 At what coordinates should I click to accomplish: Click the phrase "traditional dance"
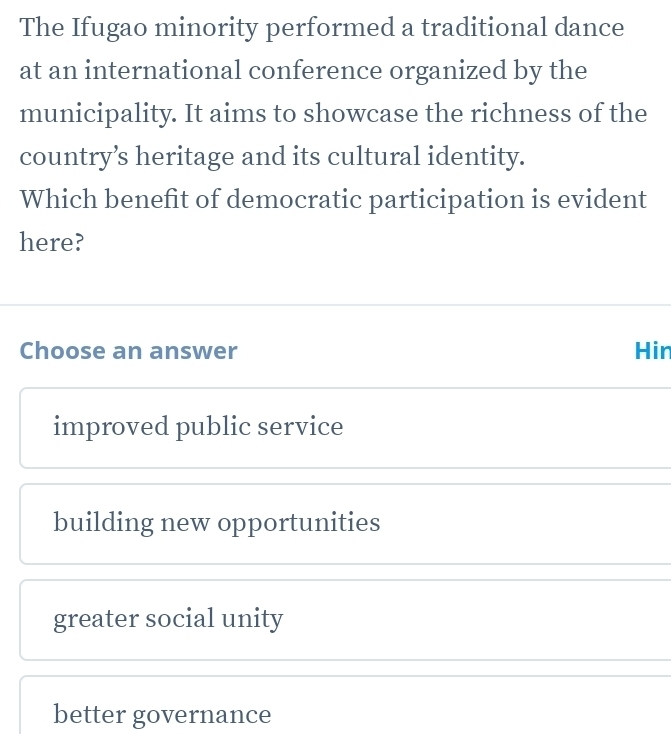[523, 27]
